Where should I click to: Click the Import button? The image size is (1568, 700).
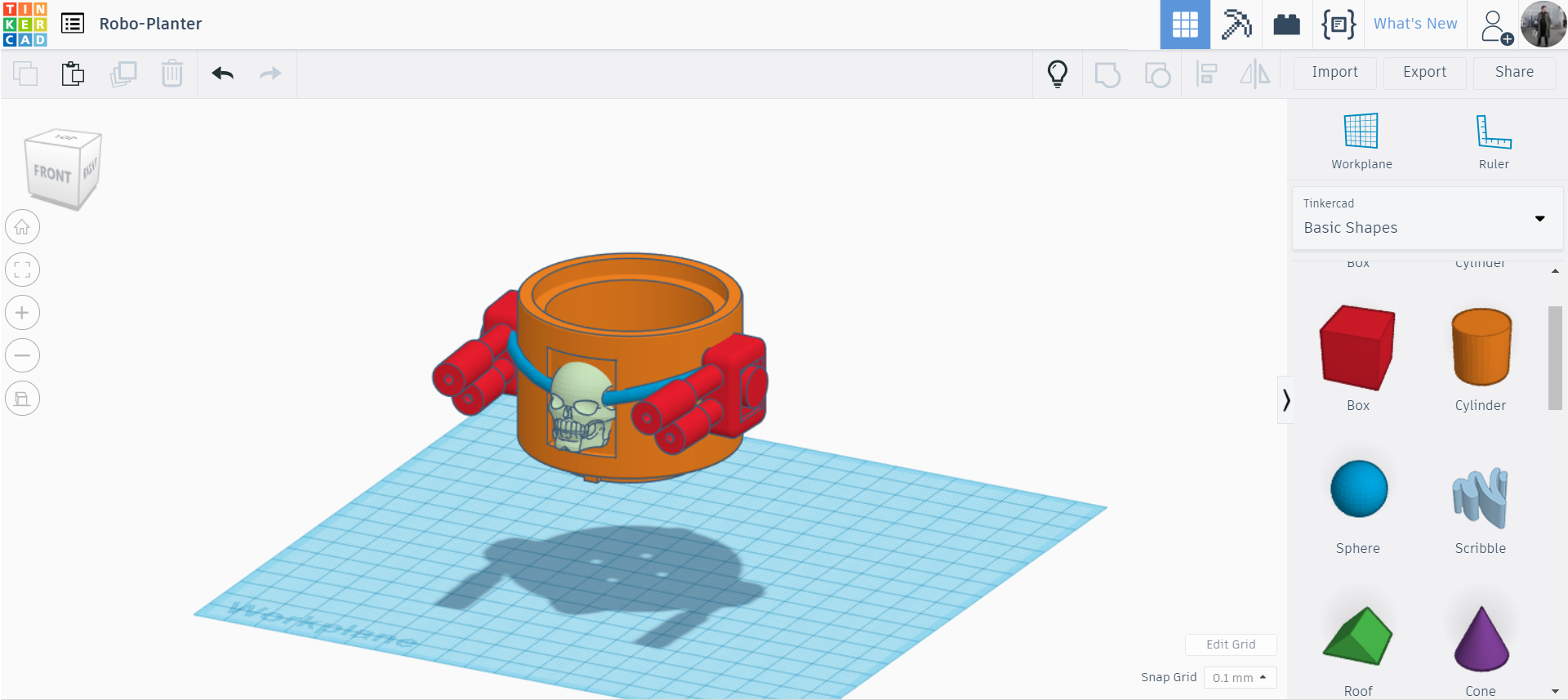[x=1334, y=72]
